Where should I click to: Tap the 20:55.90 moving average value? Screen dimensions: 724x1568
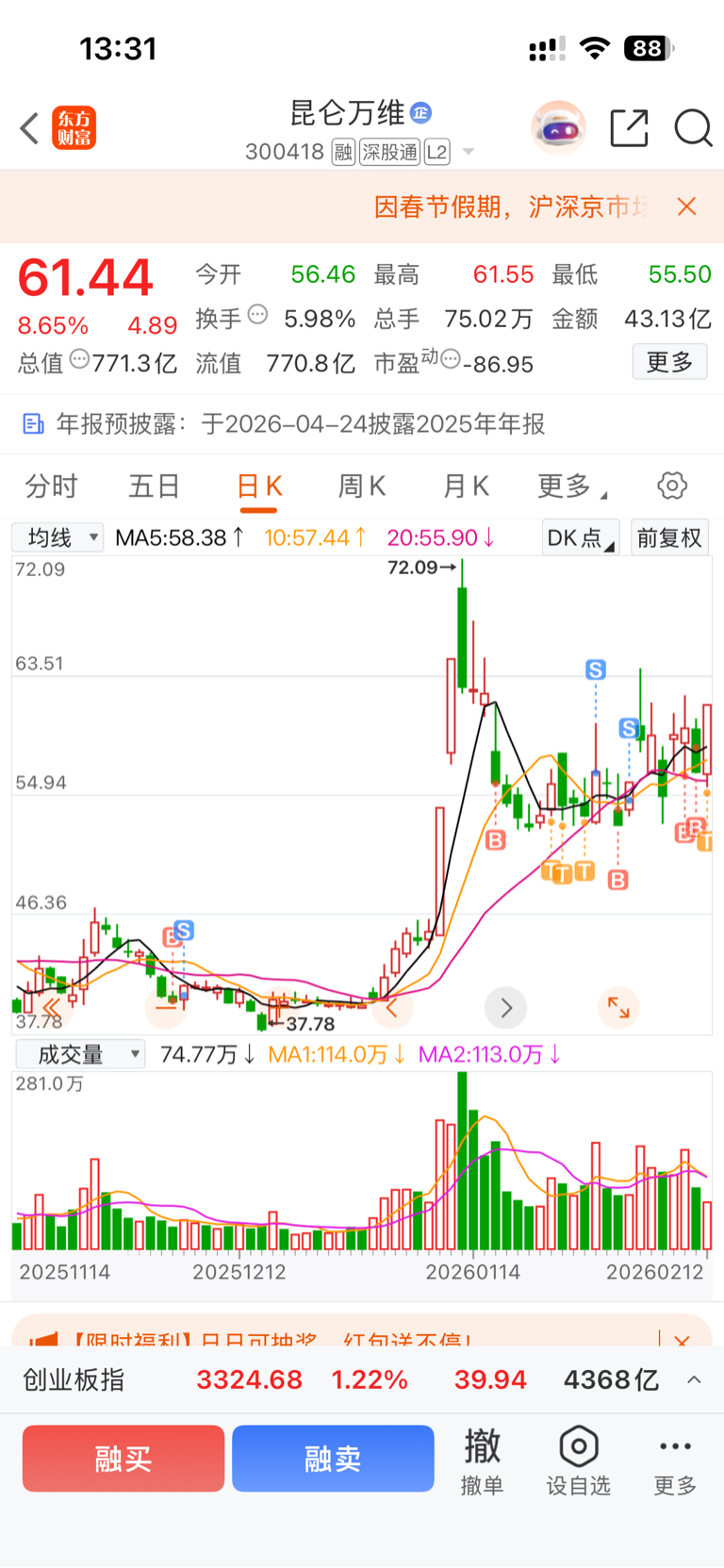[x=440, y=537]
